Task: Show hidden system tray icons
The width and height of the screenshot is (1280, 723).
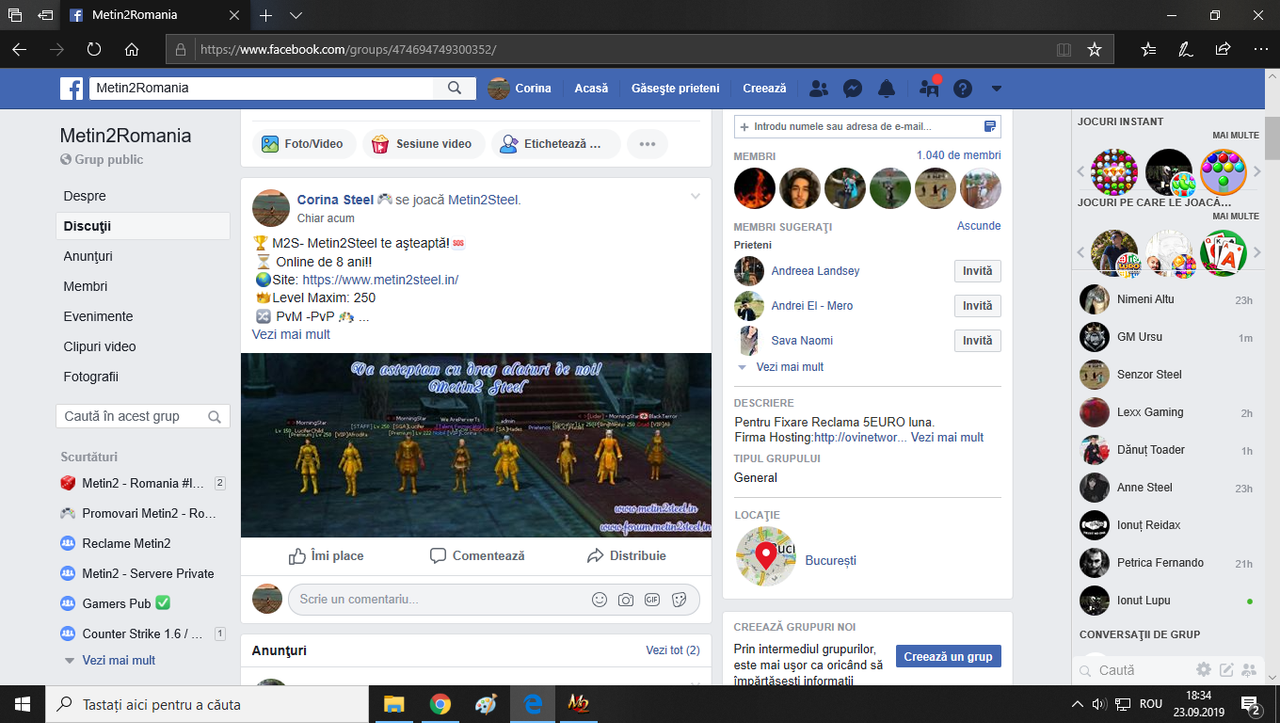Action: pos(1078,704)
